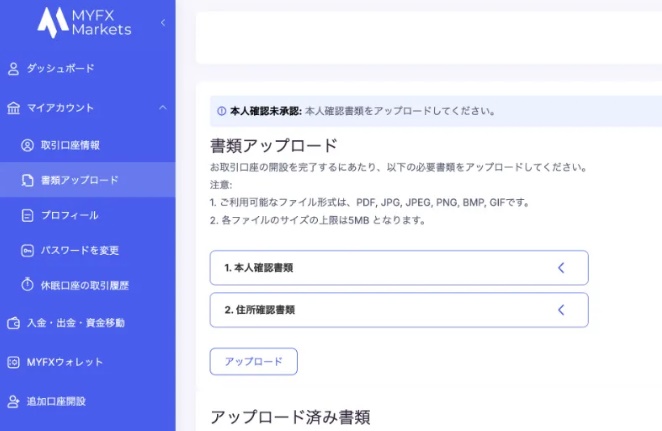
Task: Click the パスワードを変更 key icon
Action: point(27,250)
